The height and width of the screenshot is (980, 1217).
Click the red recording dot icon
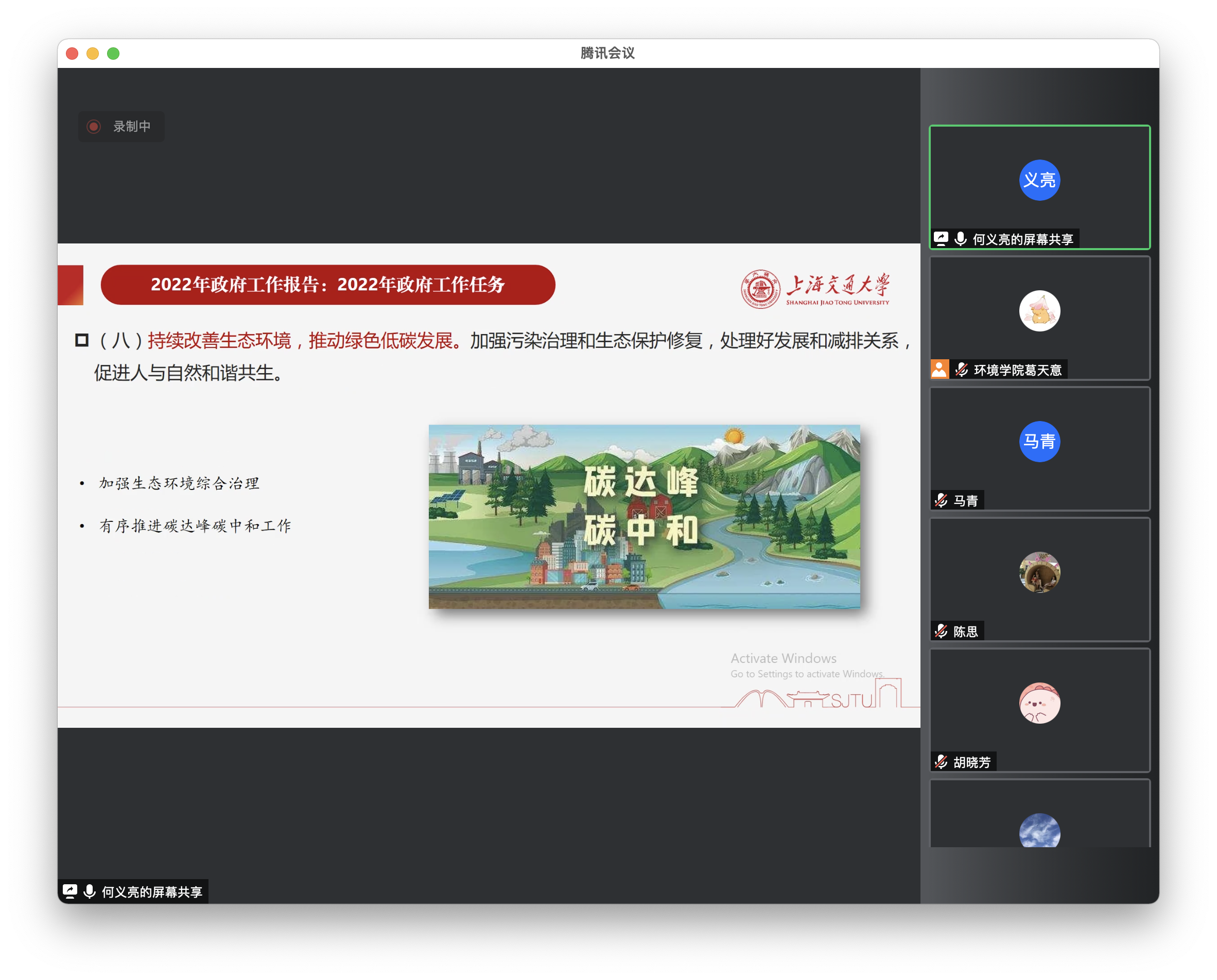[x=94, y=127]
